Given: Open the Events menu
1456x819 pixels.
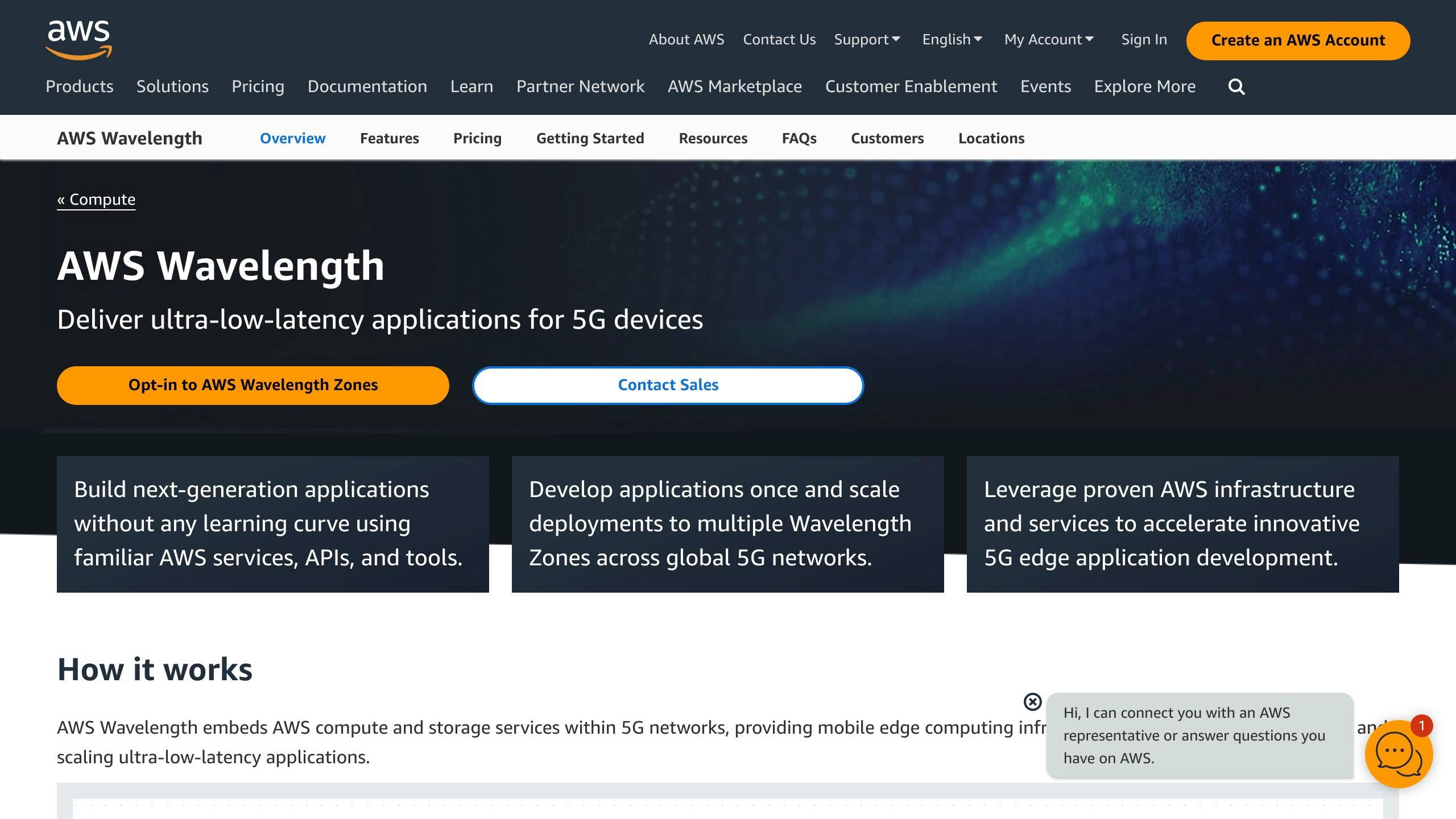Looking at the screenshot, I should click(1045, 86).
